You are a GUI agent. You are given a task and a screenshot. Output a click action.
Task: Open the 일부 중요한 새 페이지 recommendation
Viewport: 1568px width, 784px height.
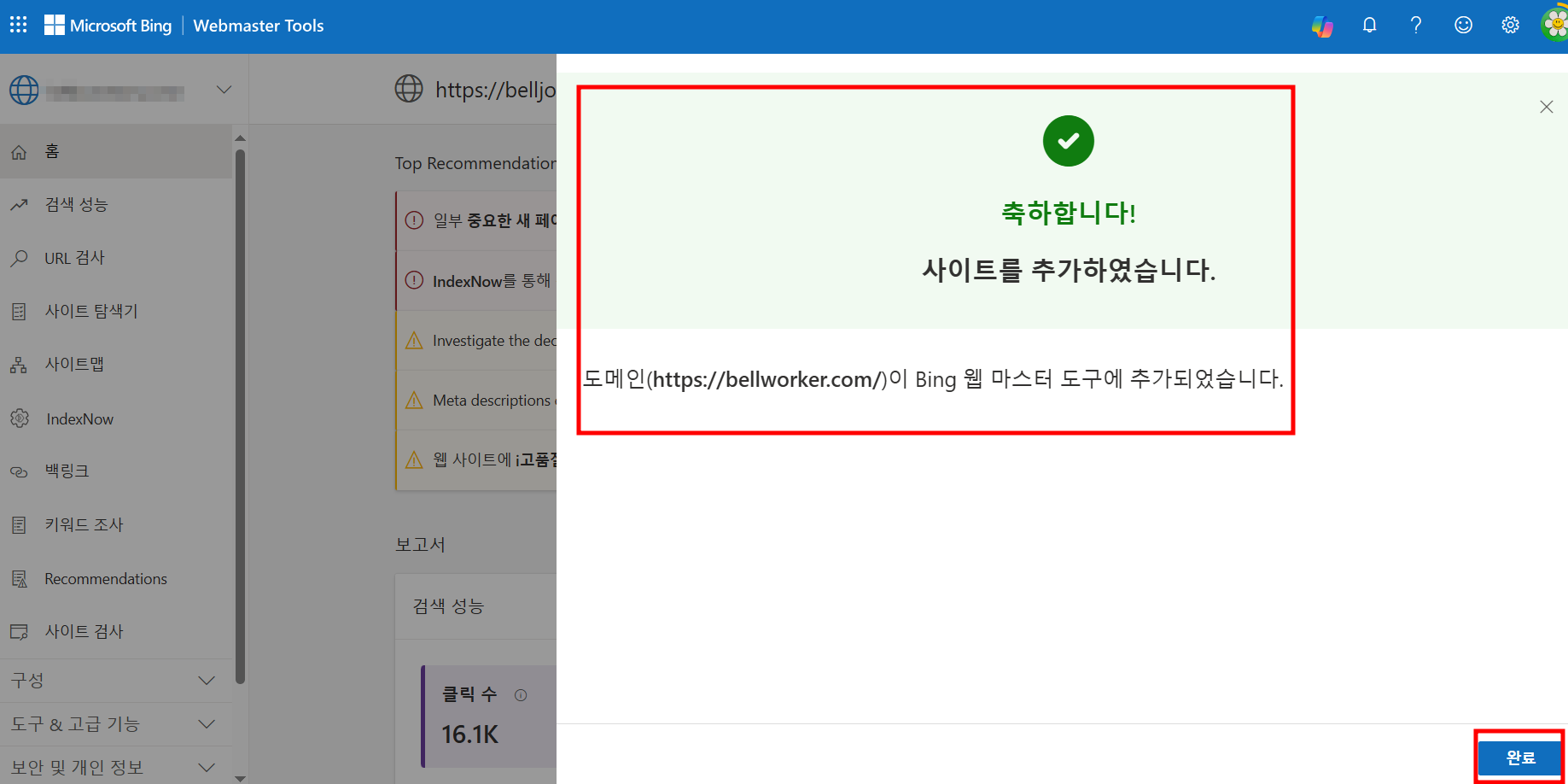click(x=476, y=220)
